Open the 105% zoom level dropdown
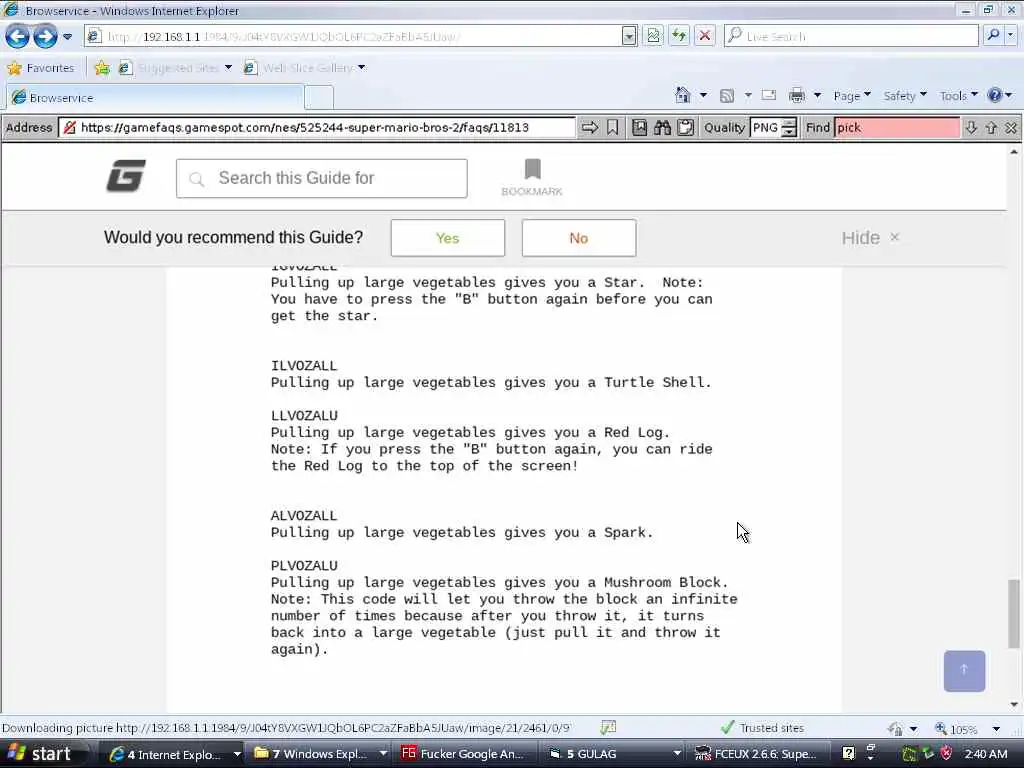1024x768 pixels. [996, 729]
